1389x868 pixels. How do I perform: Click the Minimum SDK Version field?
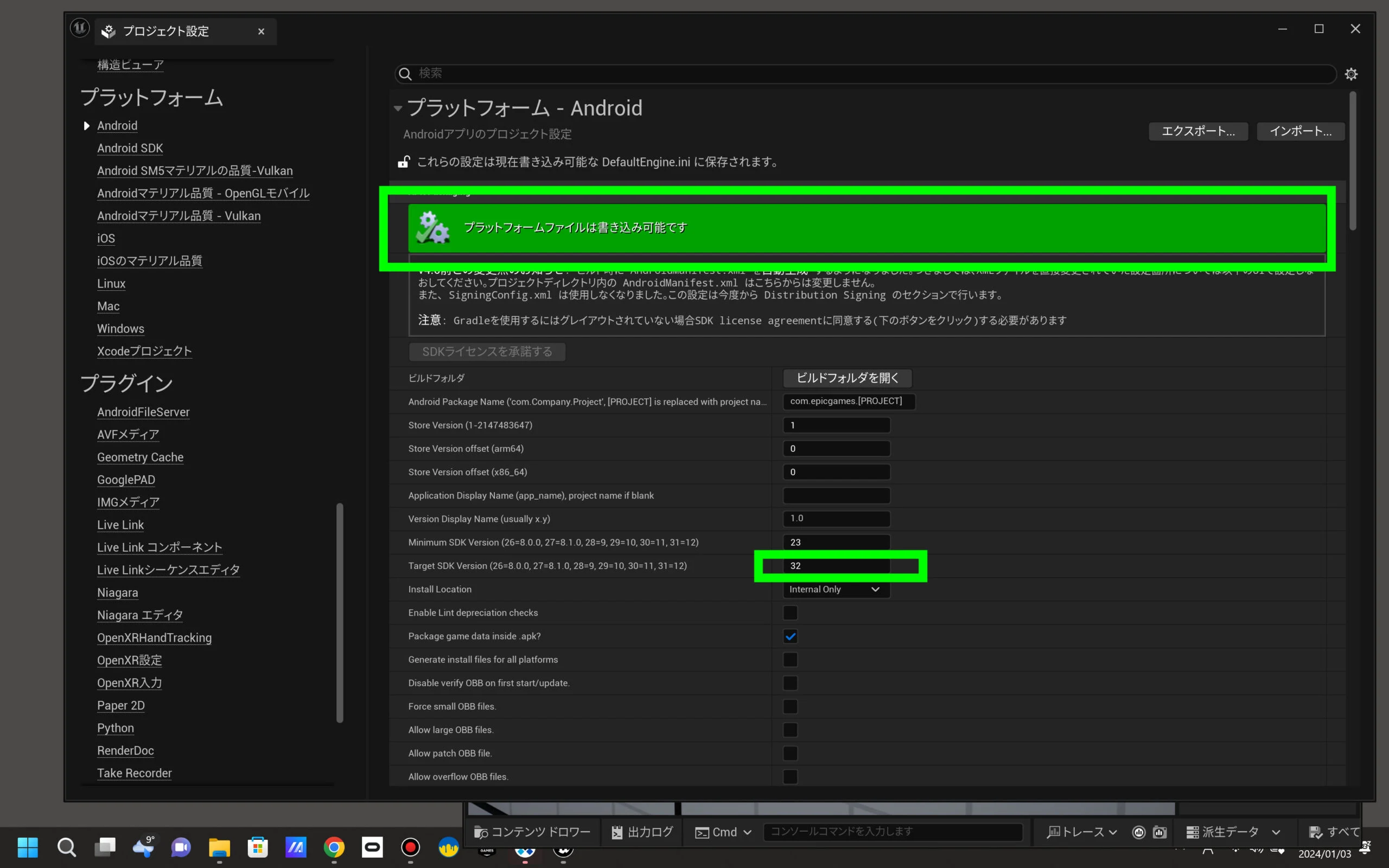point(836,542)
